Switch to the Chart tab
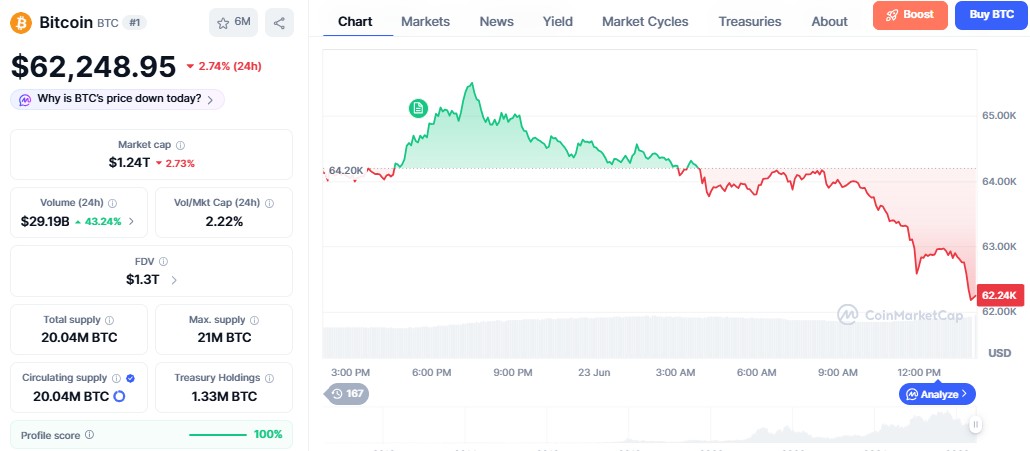Viewport: 1030px width, 451px height. pyautogui.click(x=355, y=22)
